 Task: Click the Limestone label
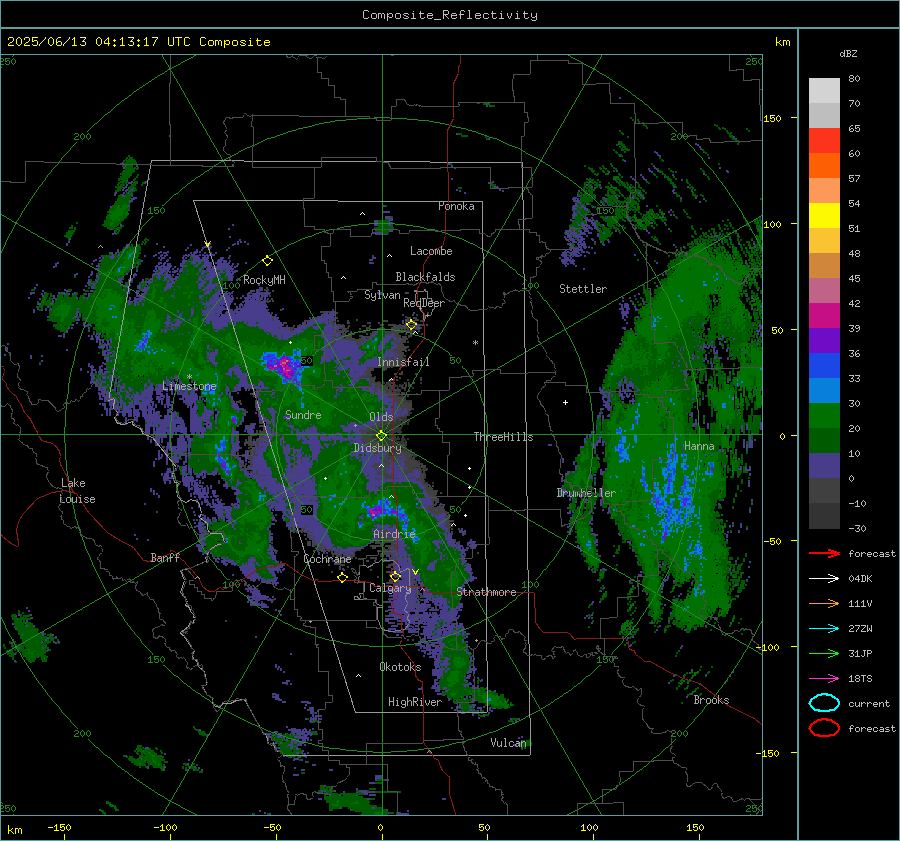(189, 386)
